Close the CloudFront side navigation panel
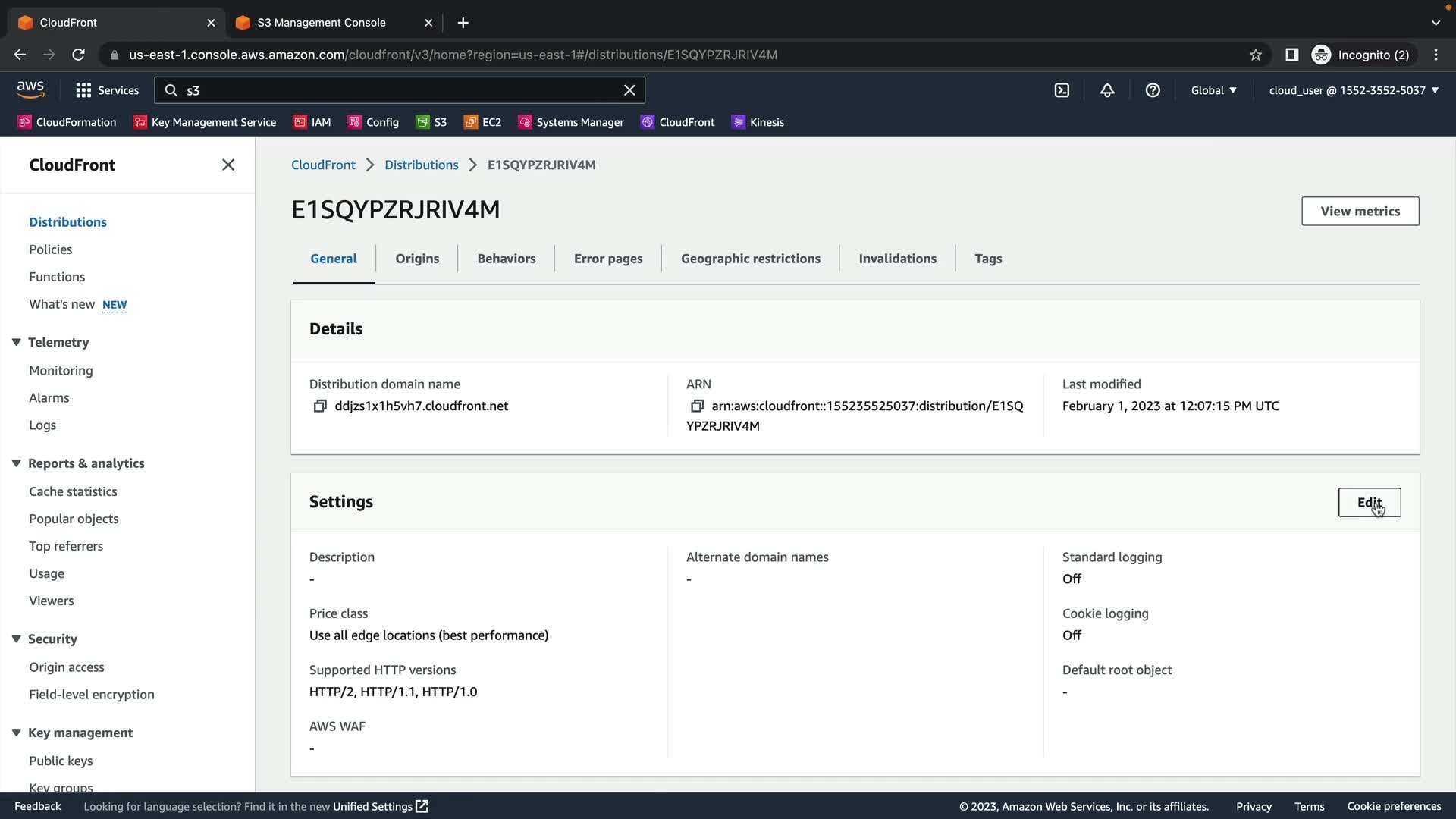The height and width of the screenshot is (819, 1456). click(228, 165)
